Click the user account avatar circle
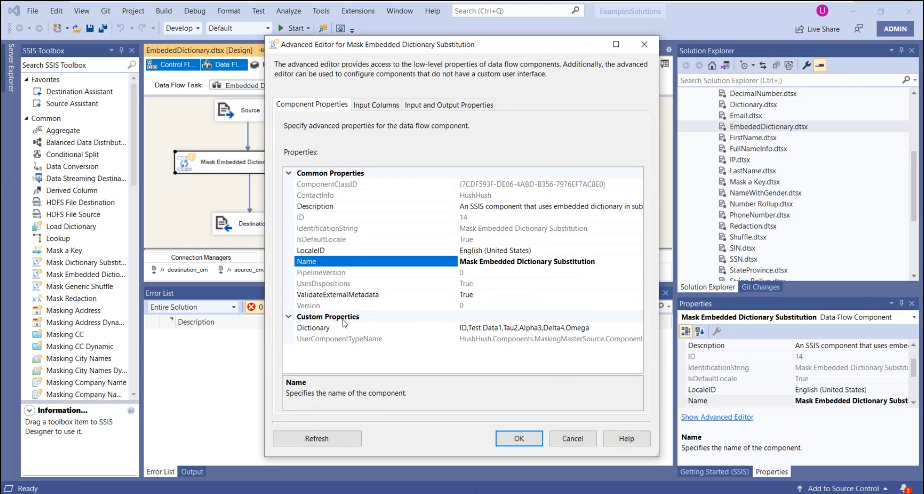The image size is (924, 494). point(822,11)
